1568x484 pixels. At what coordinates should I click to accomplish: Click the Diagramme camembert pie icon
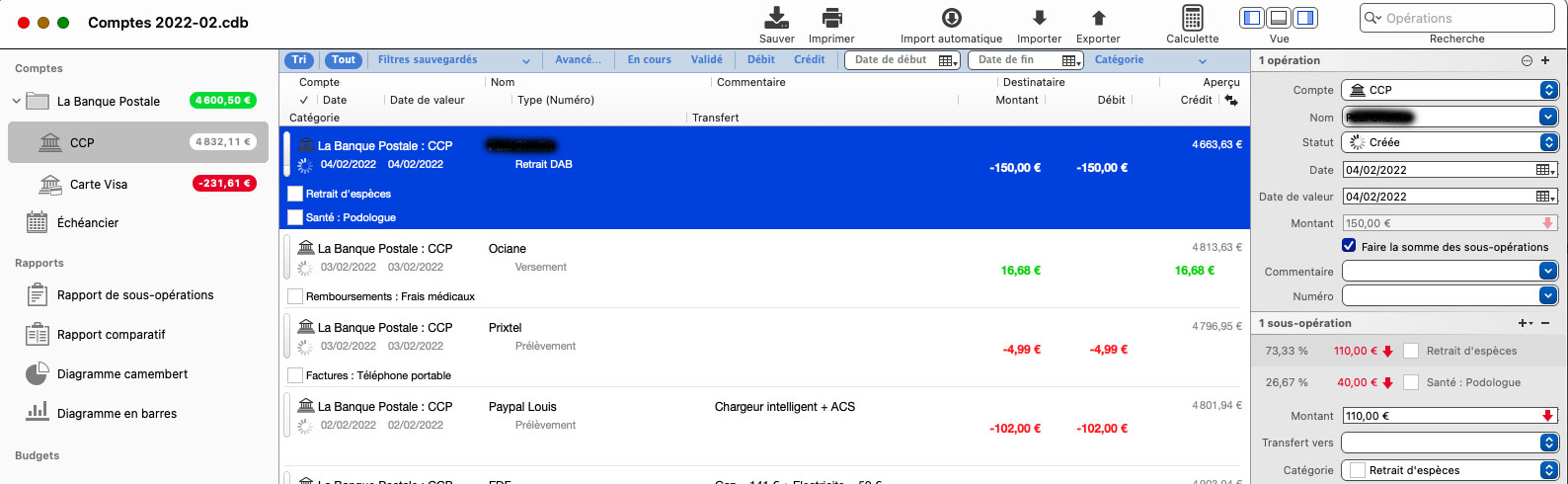point(37,373)
